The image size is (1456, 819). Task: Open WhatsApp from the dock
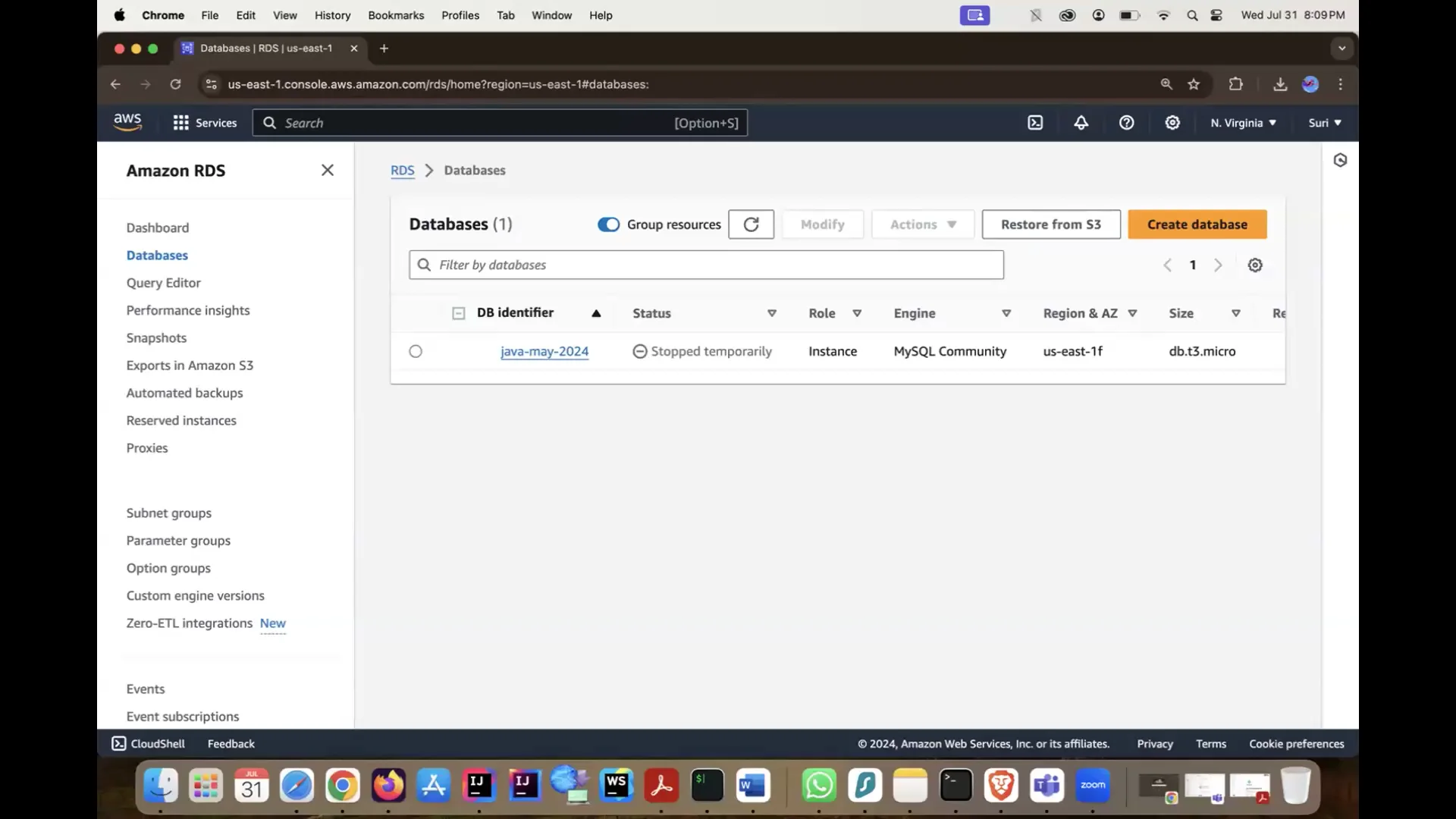[818, 786]
